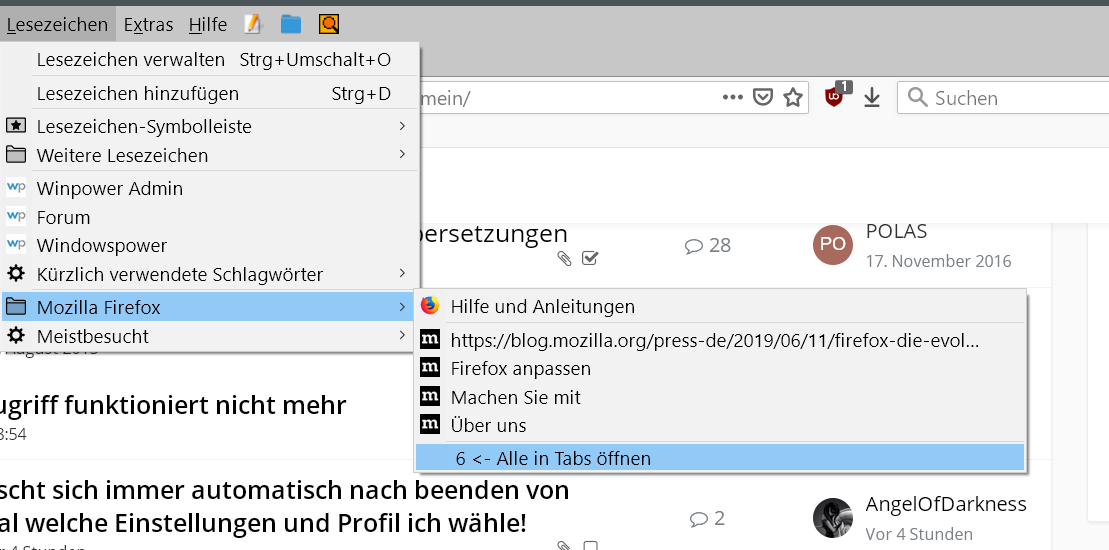The height and width of the screenshot is (550, 1109).
Task: Click the notepad icon in the menu bar
Action: click(253, 24)
